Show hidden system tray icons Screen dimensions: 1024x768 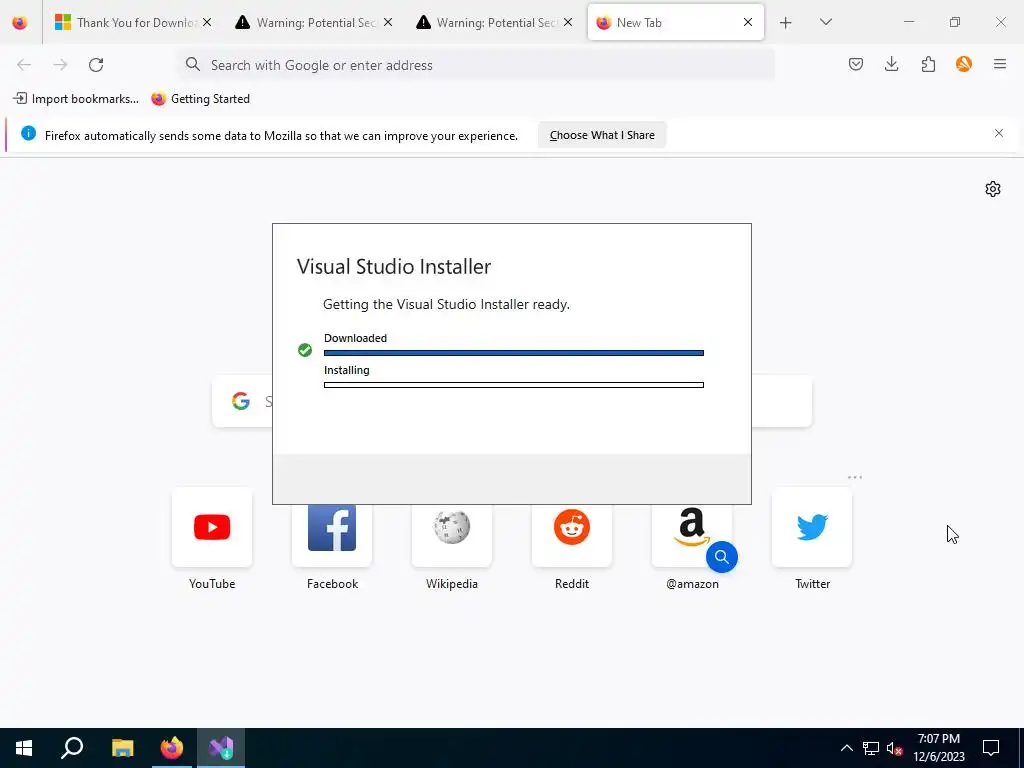[846, 748]
